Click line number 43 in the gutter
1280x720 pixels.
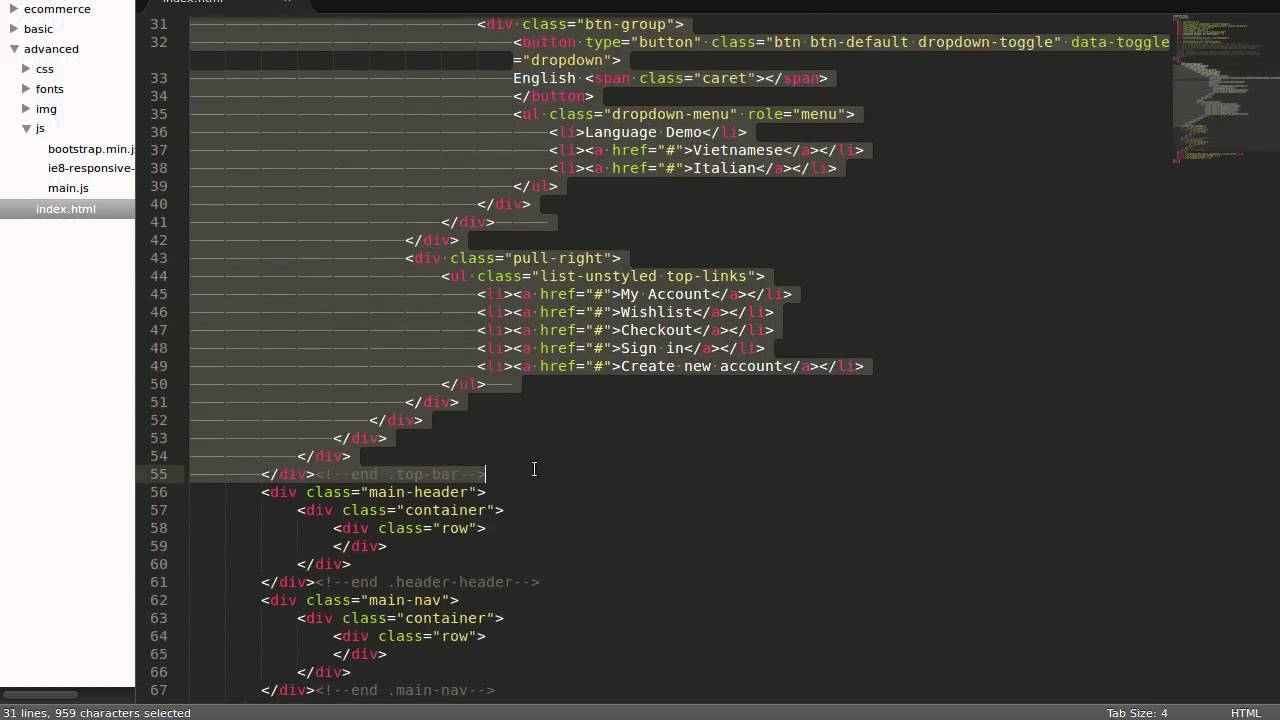(x=158, y=258)
